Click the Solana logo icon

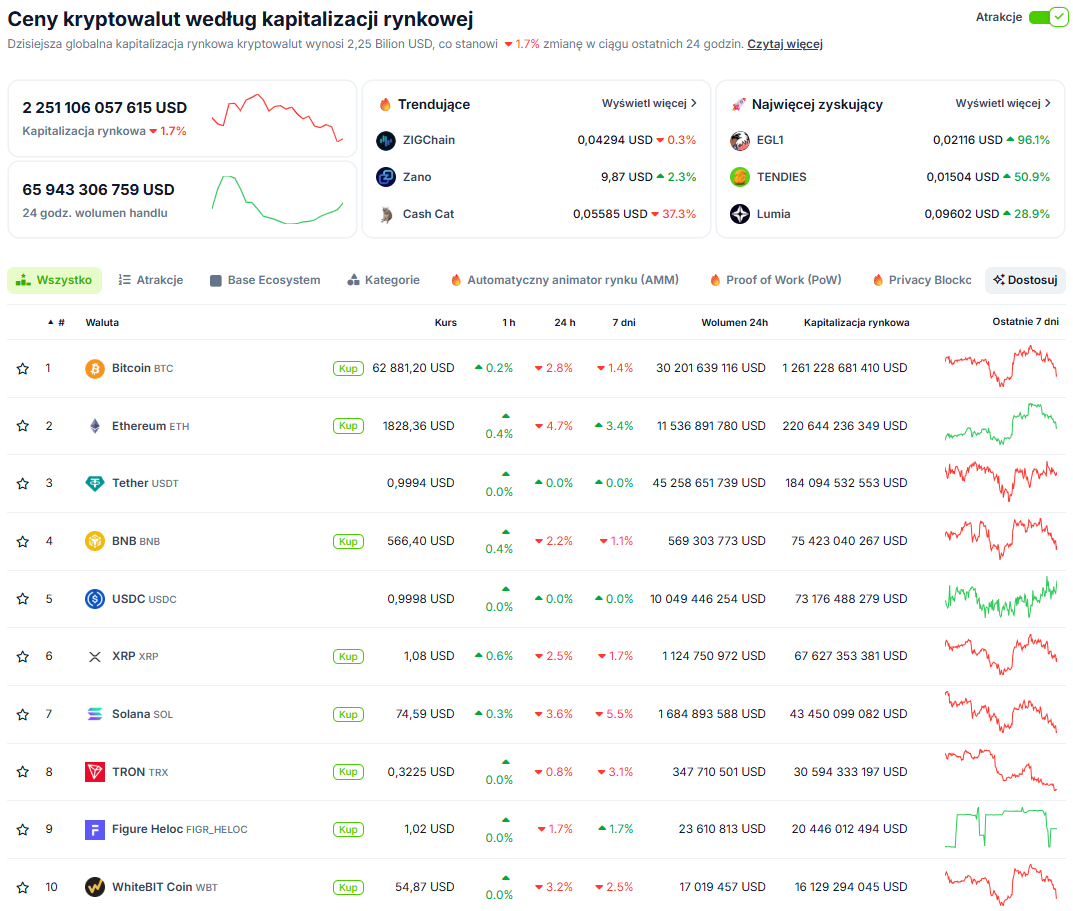pos(94,715)
